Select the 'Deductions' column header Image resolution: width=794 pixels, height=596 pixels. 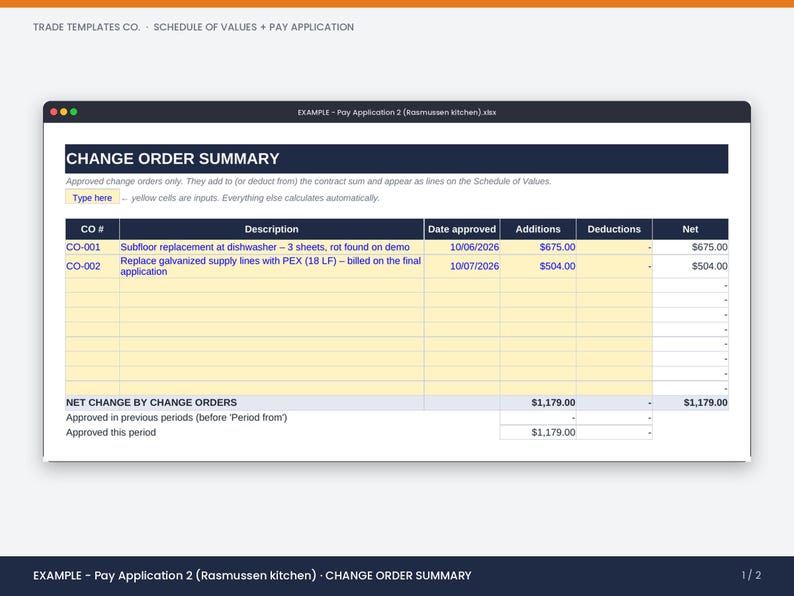click(614, 229)
